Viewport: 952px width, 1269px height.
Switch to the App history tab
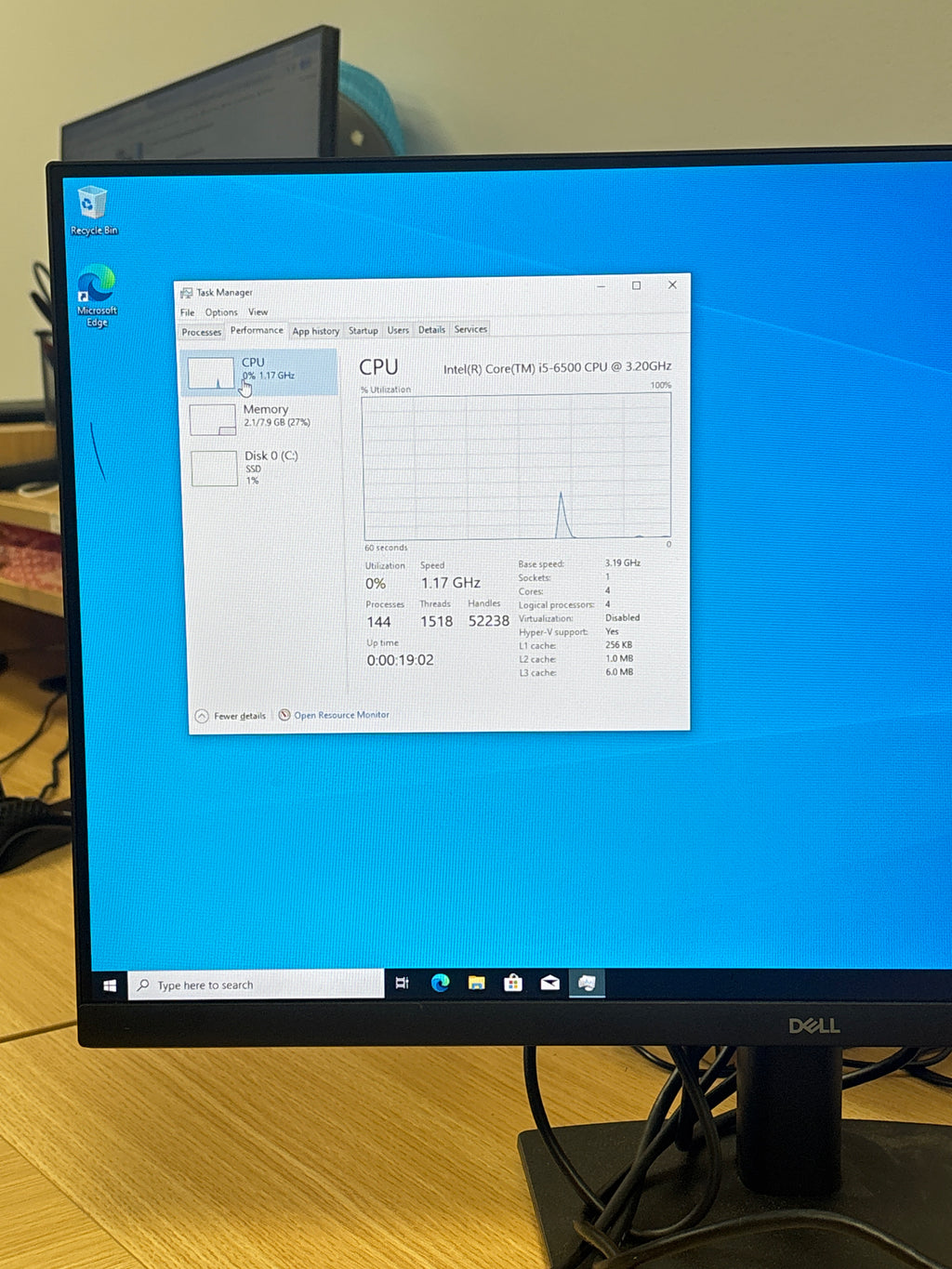(316, 331)
